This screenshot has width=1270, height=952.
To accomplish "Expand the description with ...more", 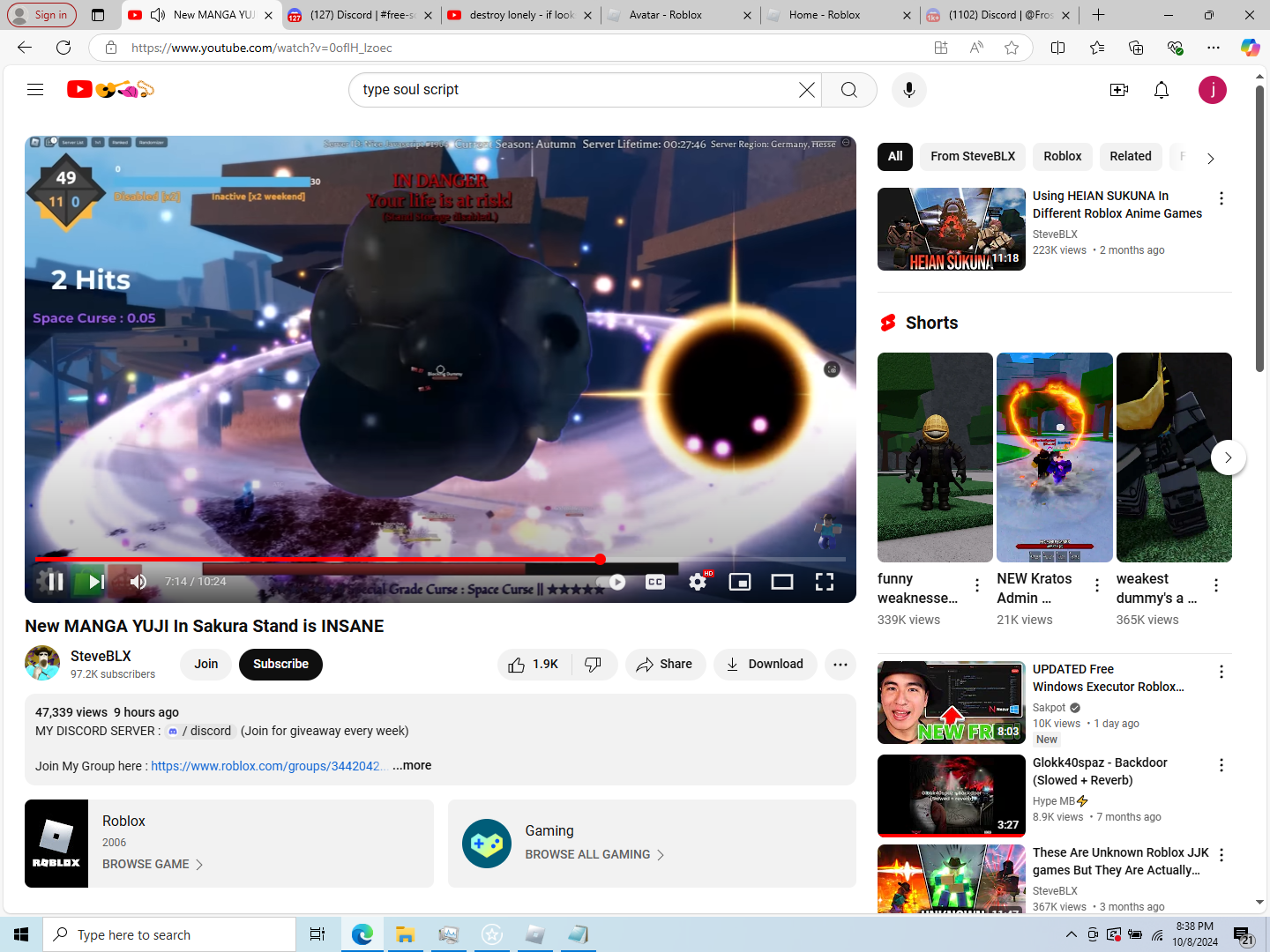I will click(412, 765).
